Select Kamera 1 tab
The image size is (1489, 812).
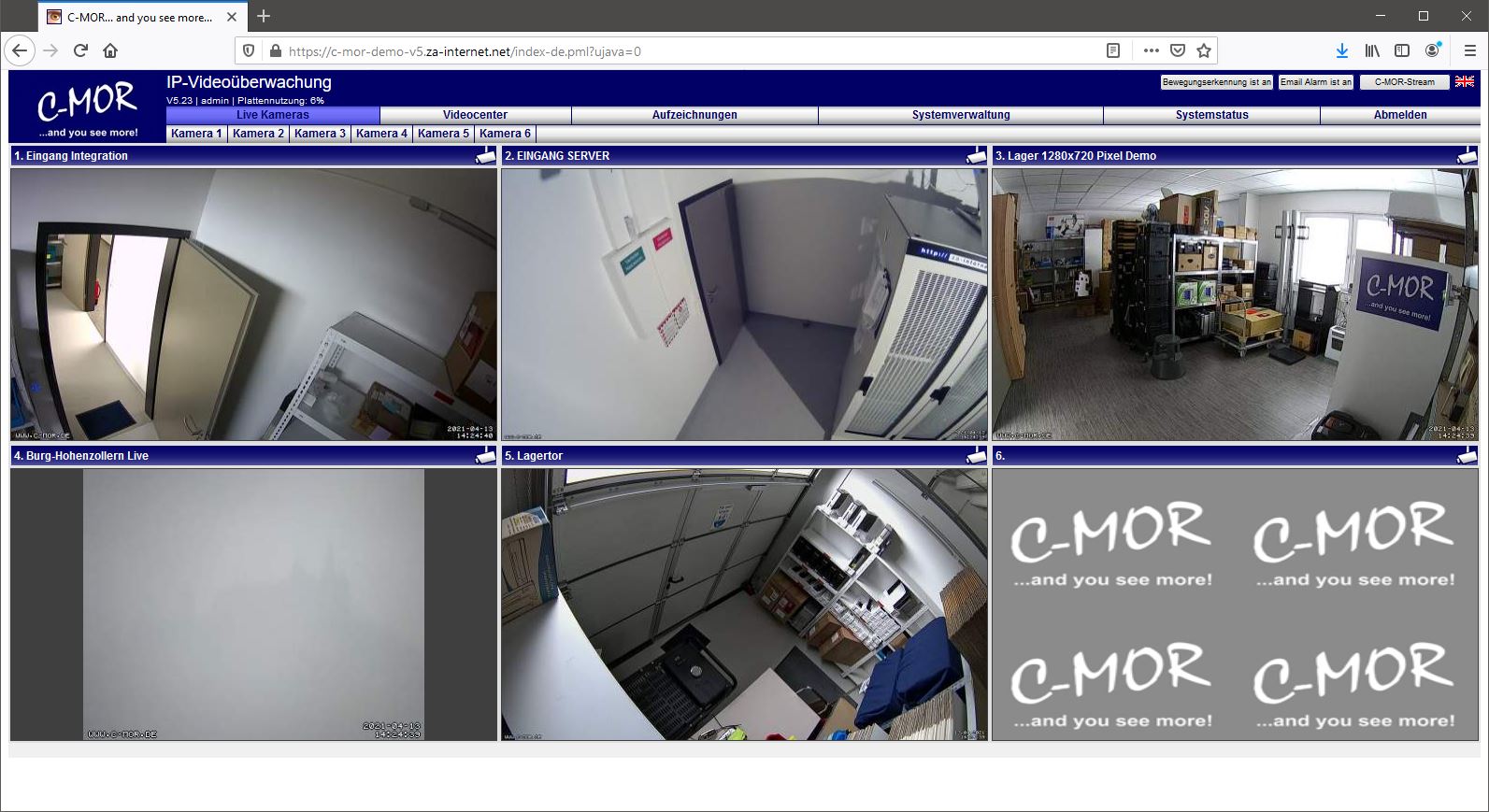tap(196, 134)
